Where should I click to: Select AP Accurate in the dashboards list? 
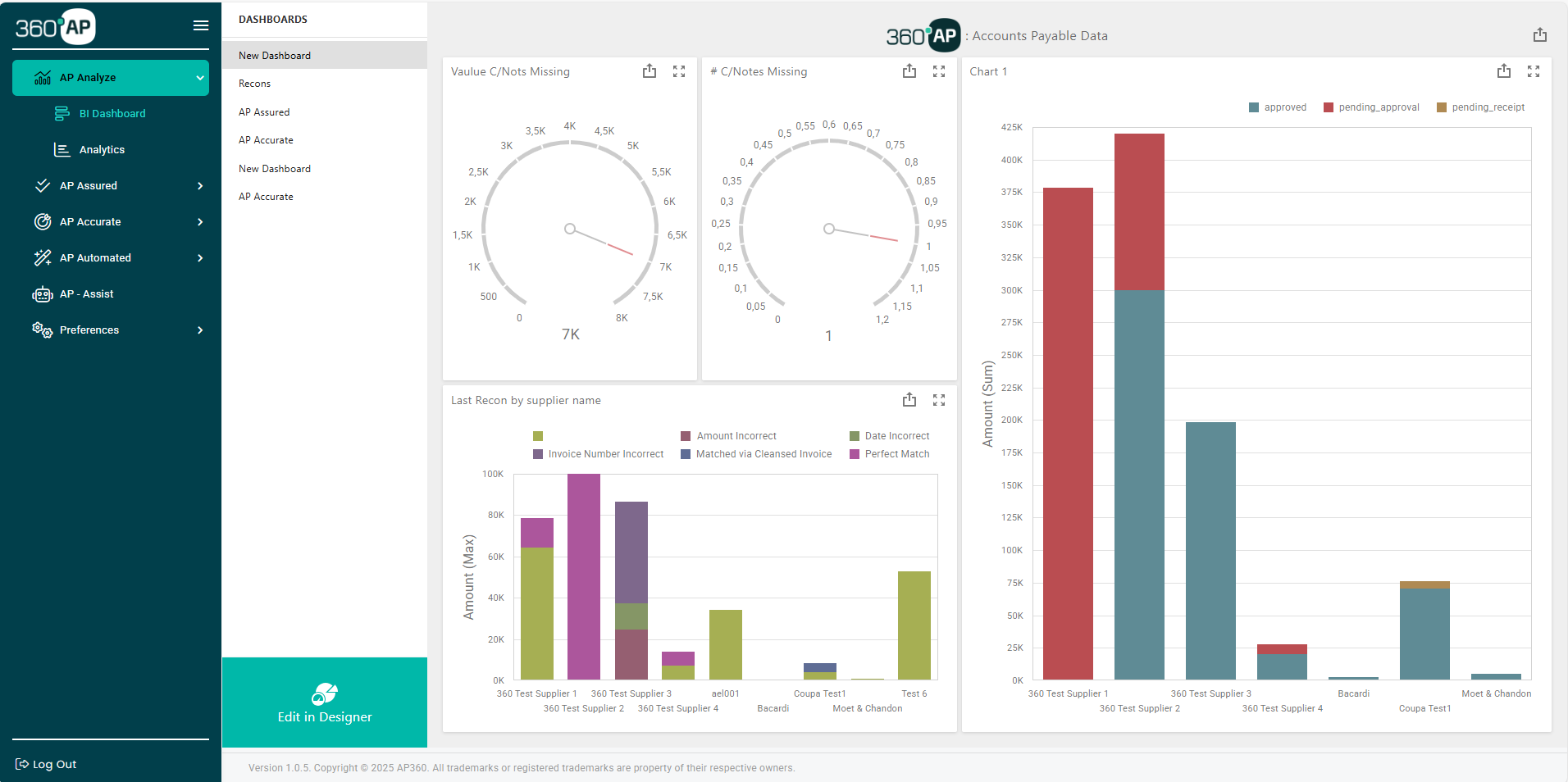(x=266, y=139)
